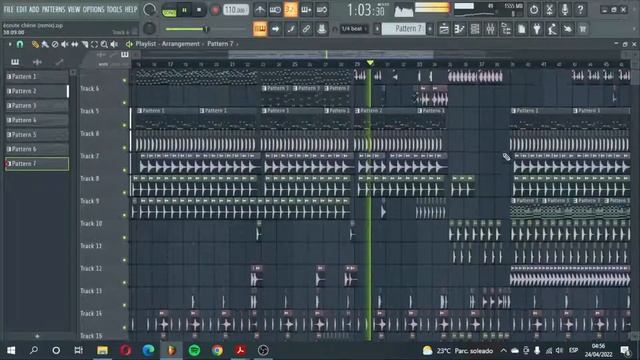The height and width of the screenshot is (360, 640).
Task: Open playlist options menu arrow
Action: point(10,44)
